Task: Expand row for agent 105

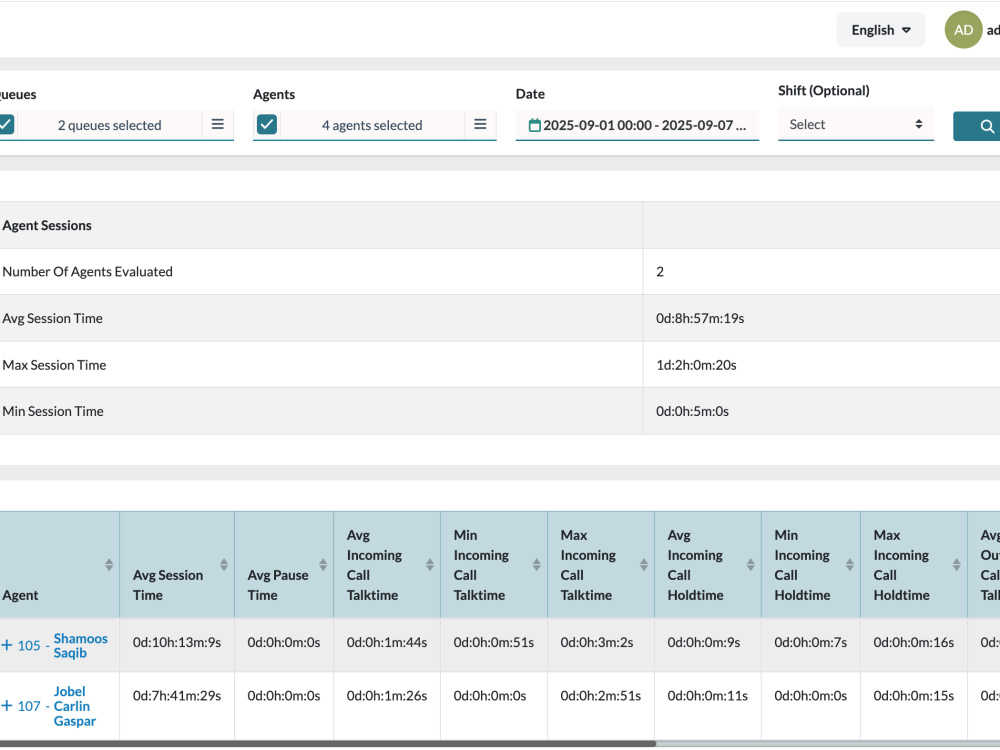Action: (6, 645)
